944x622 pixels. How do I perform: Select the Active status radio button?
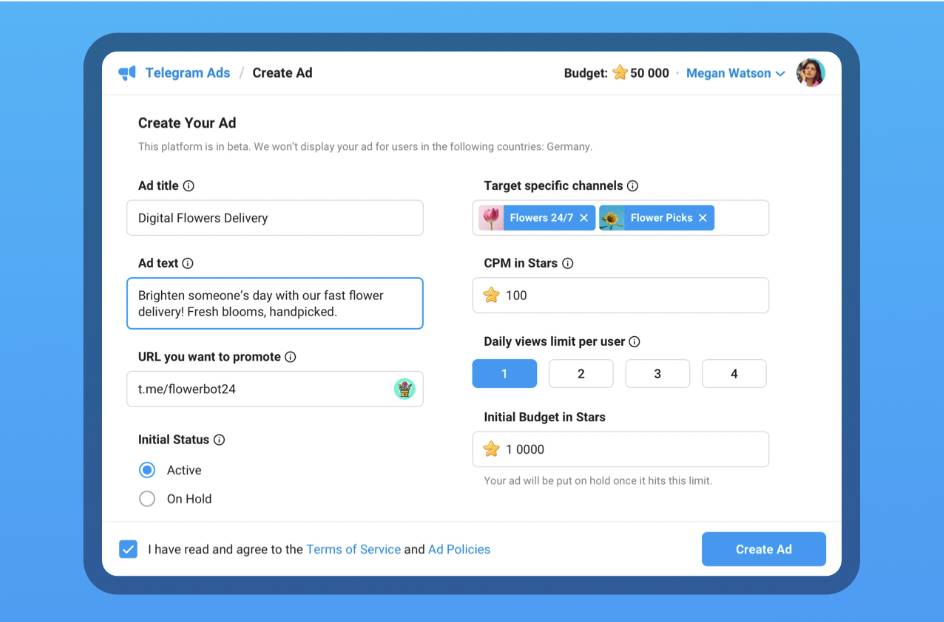point(147,470)
